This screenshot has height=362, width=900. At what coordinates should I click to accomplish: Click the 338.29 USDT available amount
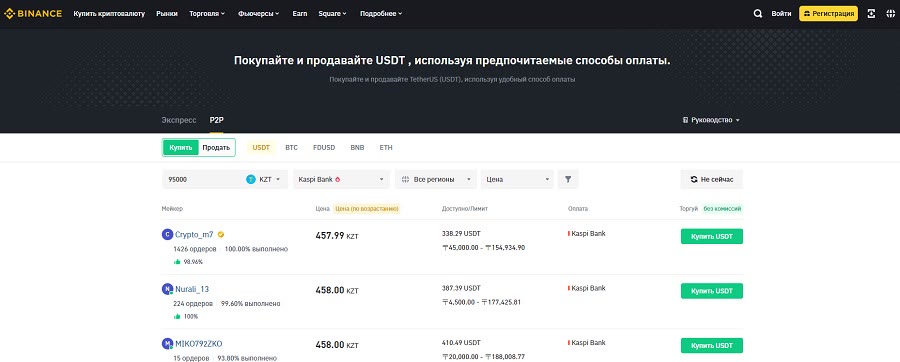point(461,233)
